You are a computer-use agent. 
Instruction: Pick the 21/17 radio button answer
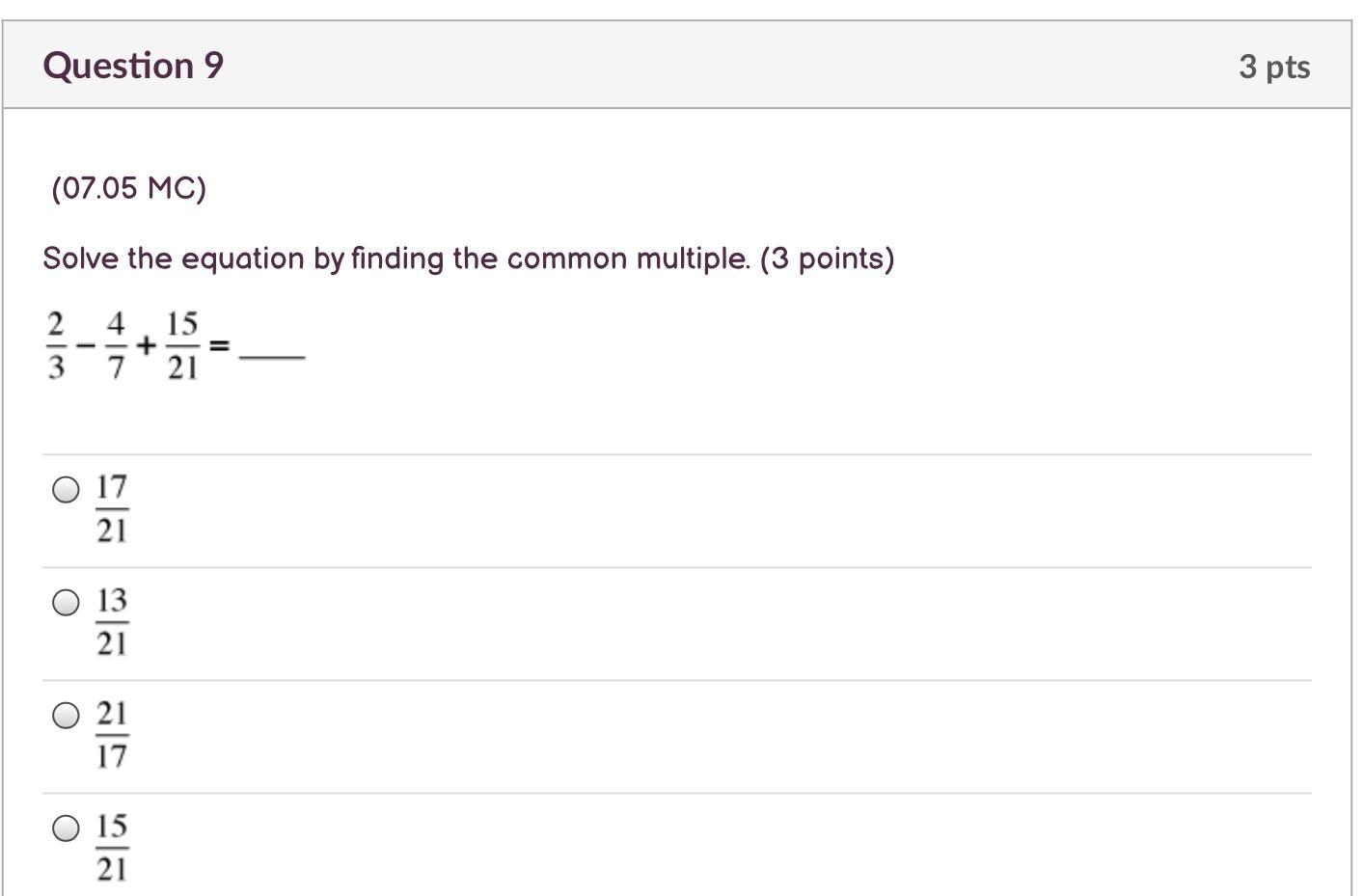66,716
